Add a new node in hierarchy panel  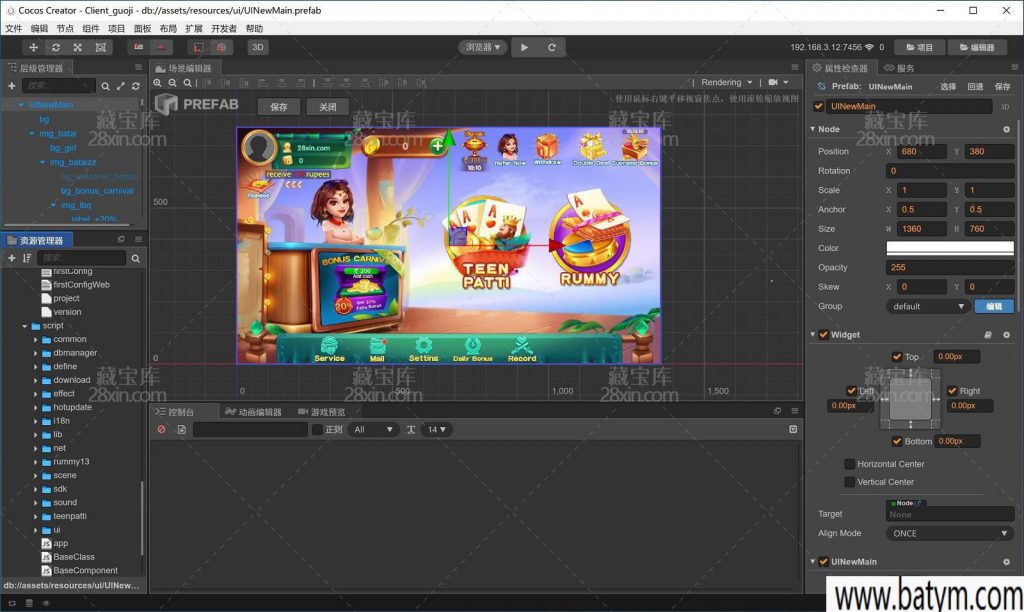(x=12, y=86)
